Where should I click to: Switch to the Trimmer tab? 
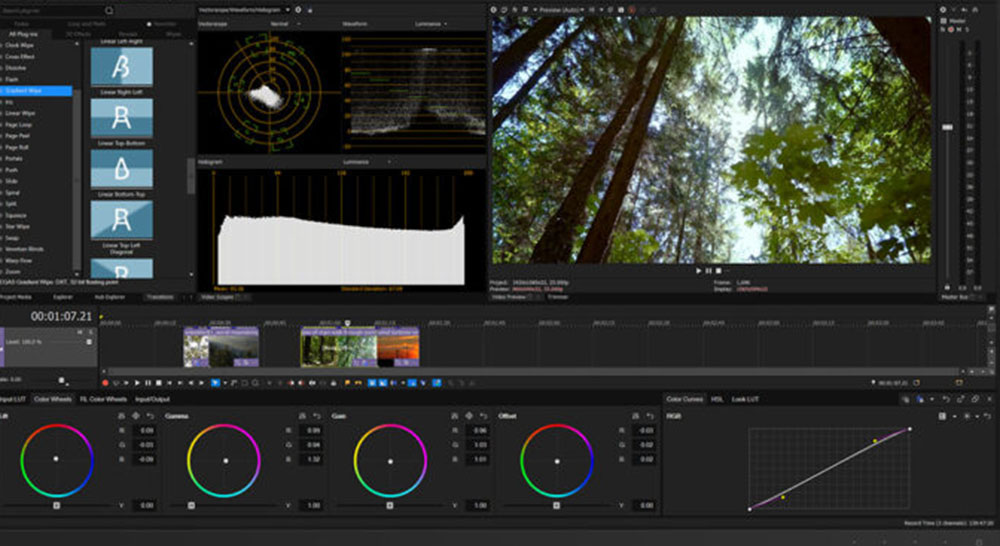(557, 297)
